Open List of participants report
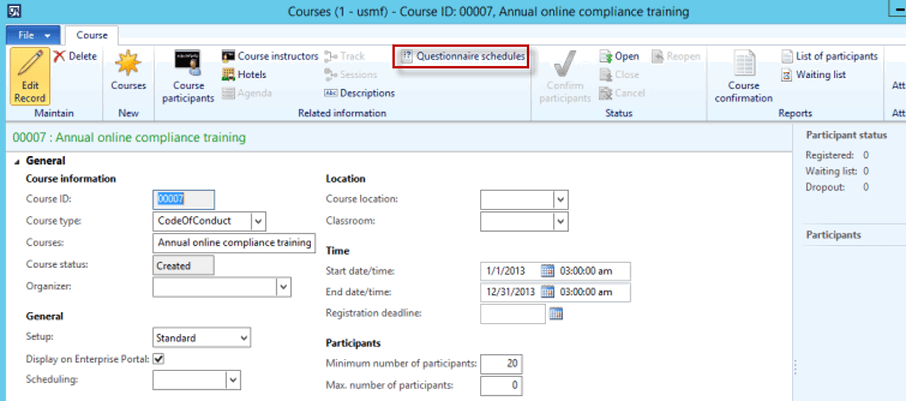This screenshot has width=906, height=401. pyautogui.click(x=830, y=56)
